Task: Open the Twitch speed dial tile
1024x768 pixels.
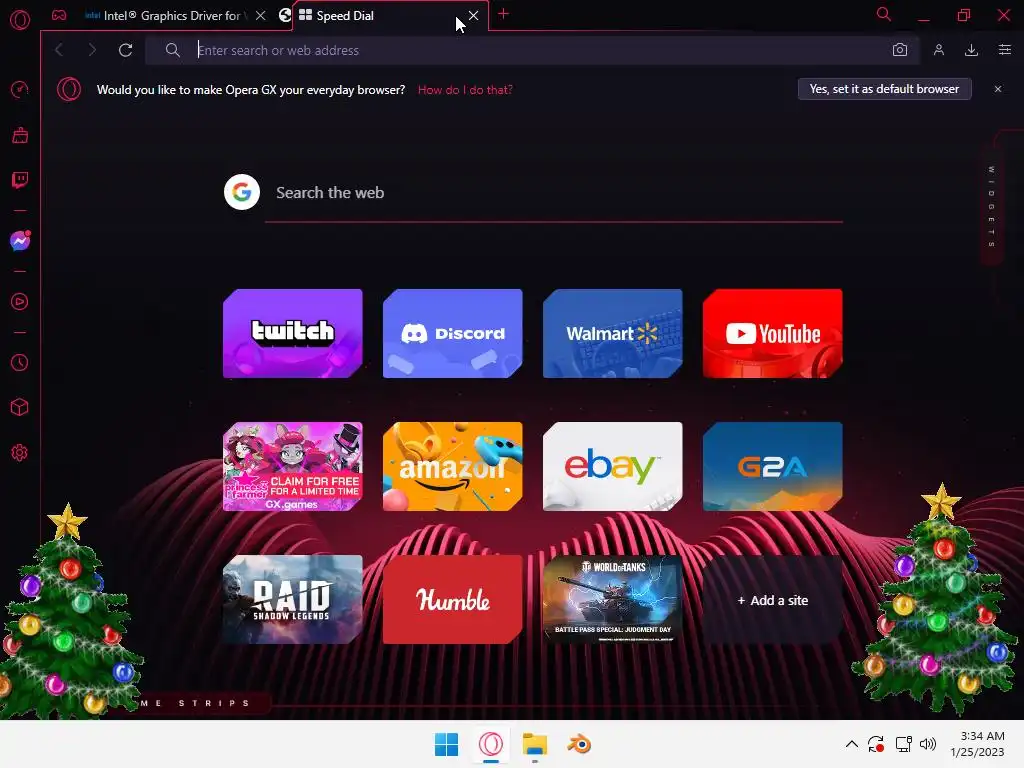Action: (293, 333)
